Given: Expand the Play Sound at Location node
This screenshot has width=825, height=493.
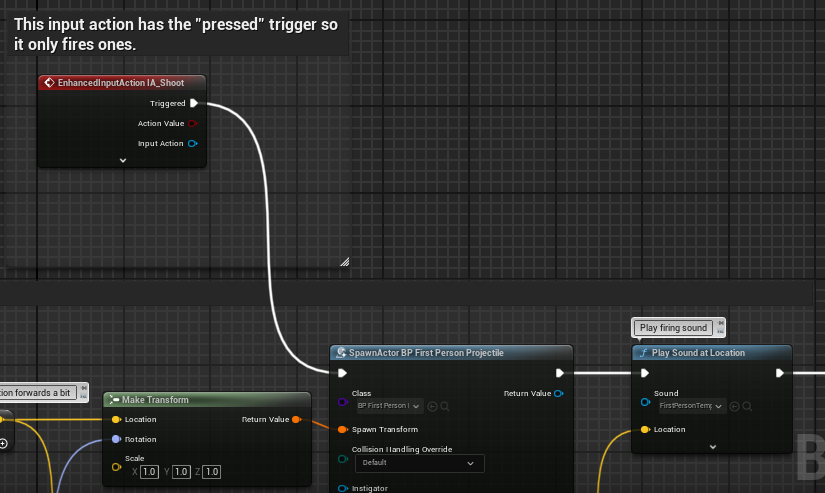Looking at the screenshot, I should [x=713, y=447].
